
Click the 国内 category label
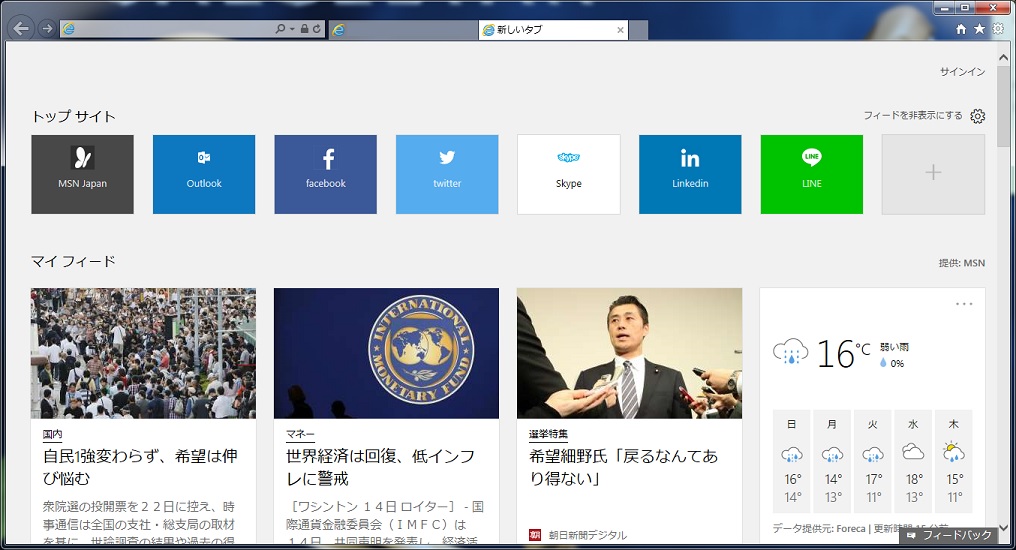(x=52, y=434)
